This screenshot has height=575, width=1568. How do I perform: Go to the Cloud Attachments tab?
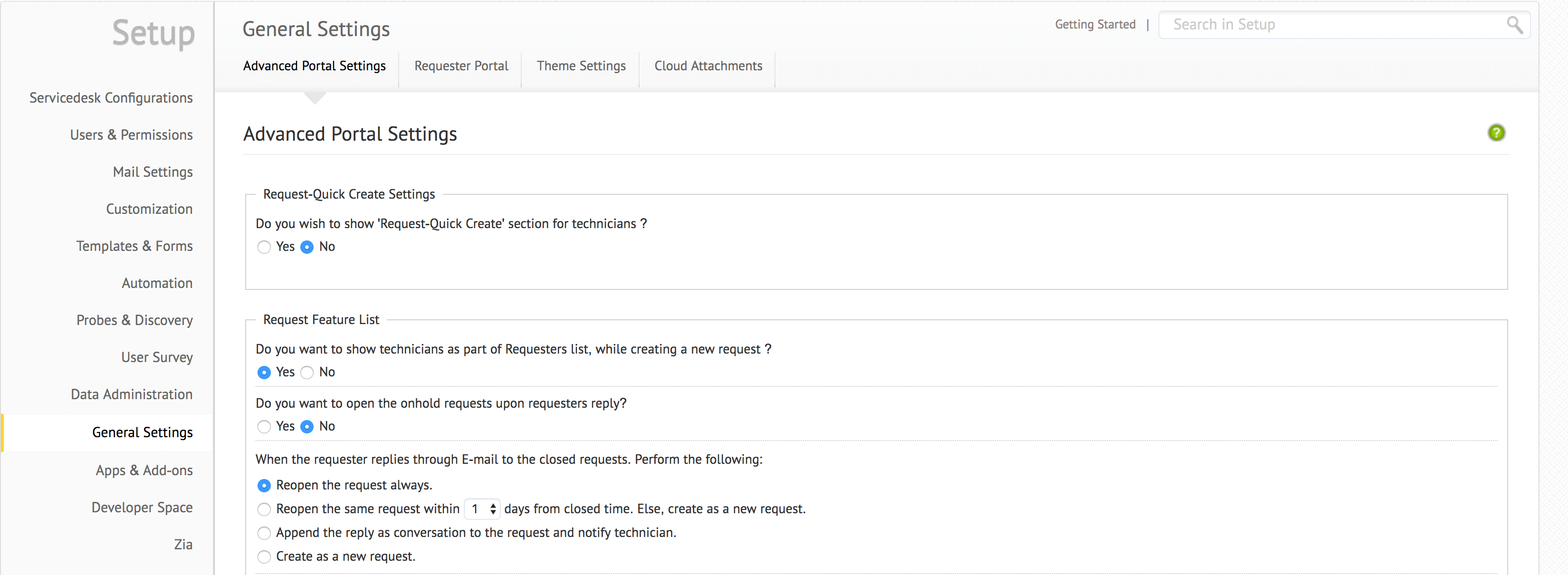pos(708,66)
